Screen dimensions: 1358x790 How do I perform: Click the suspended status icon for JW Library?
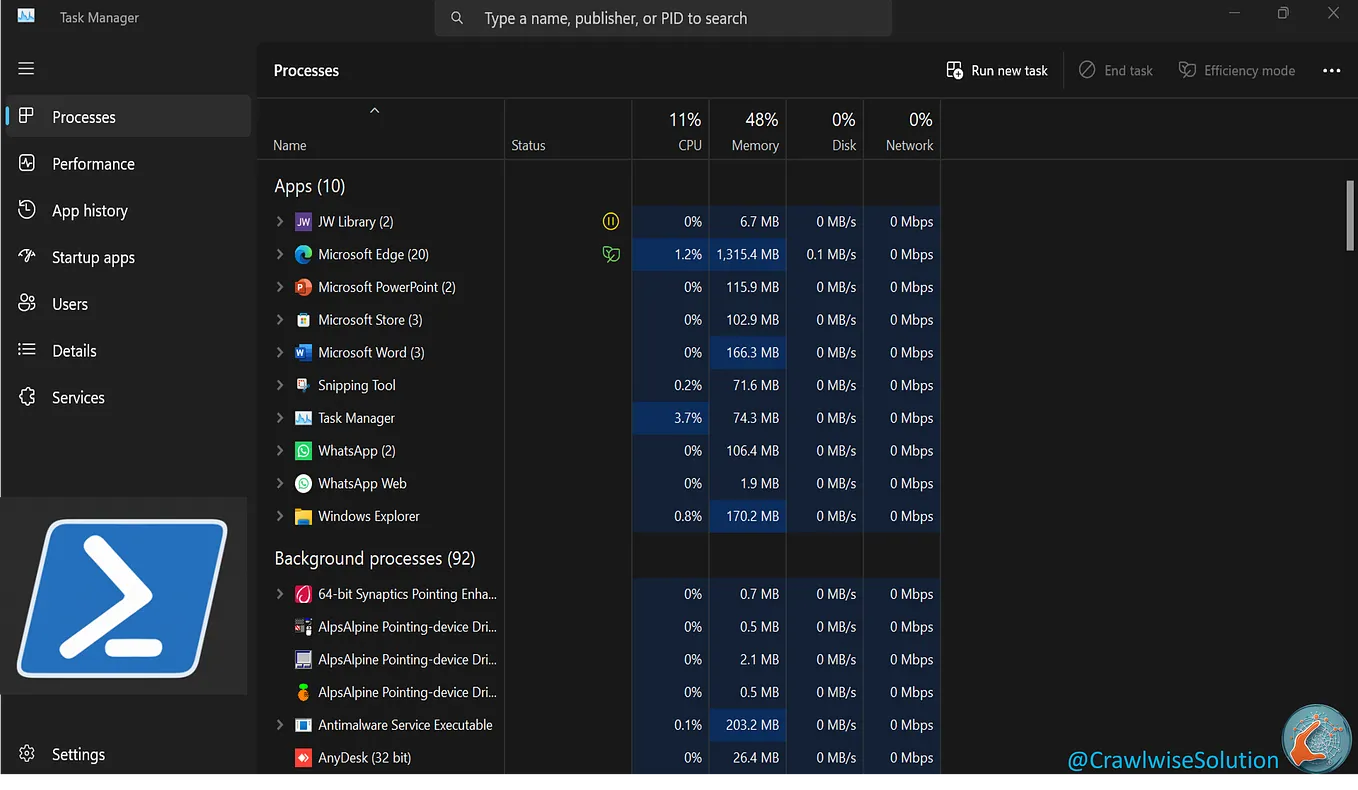(611, 221)
